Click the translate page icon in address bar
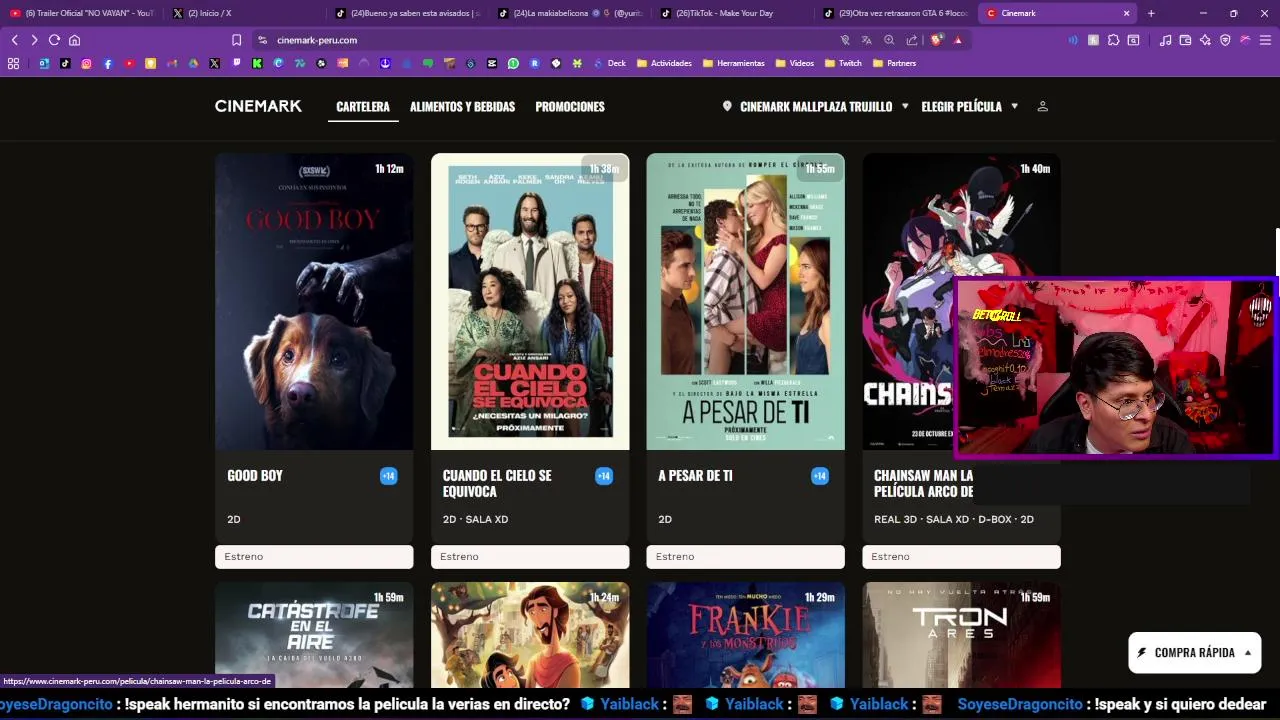Image resolution: width=1280 pixels, height=720 pixels. 867,40
